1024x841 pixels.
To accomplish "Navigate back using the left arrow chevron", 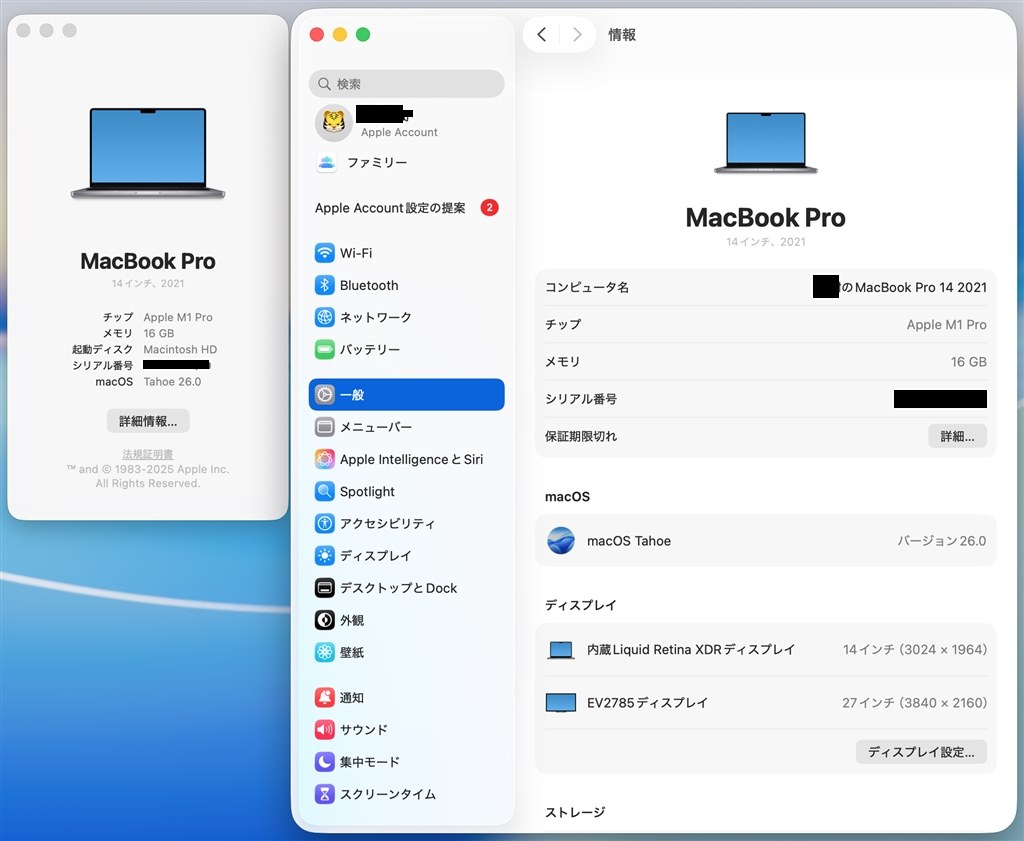I will click(540, 34).
